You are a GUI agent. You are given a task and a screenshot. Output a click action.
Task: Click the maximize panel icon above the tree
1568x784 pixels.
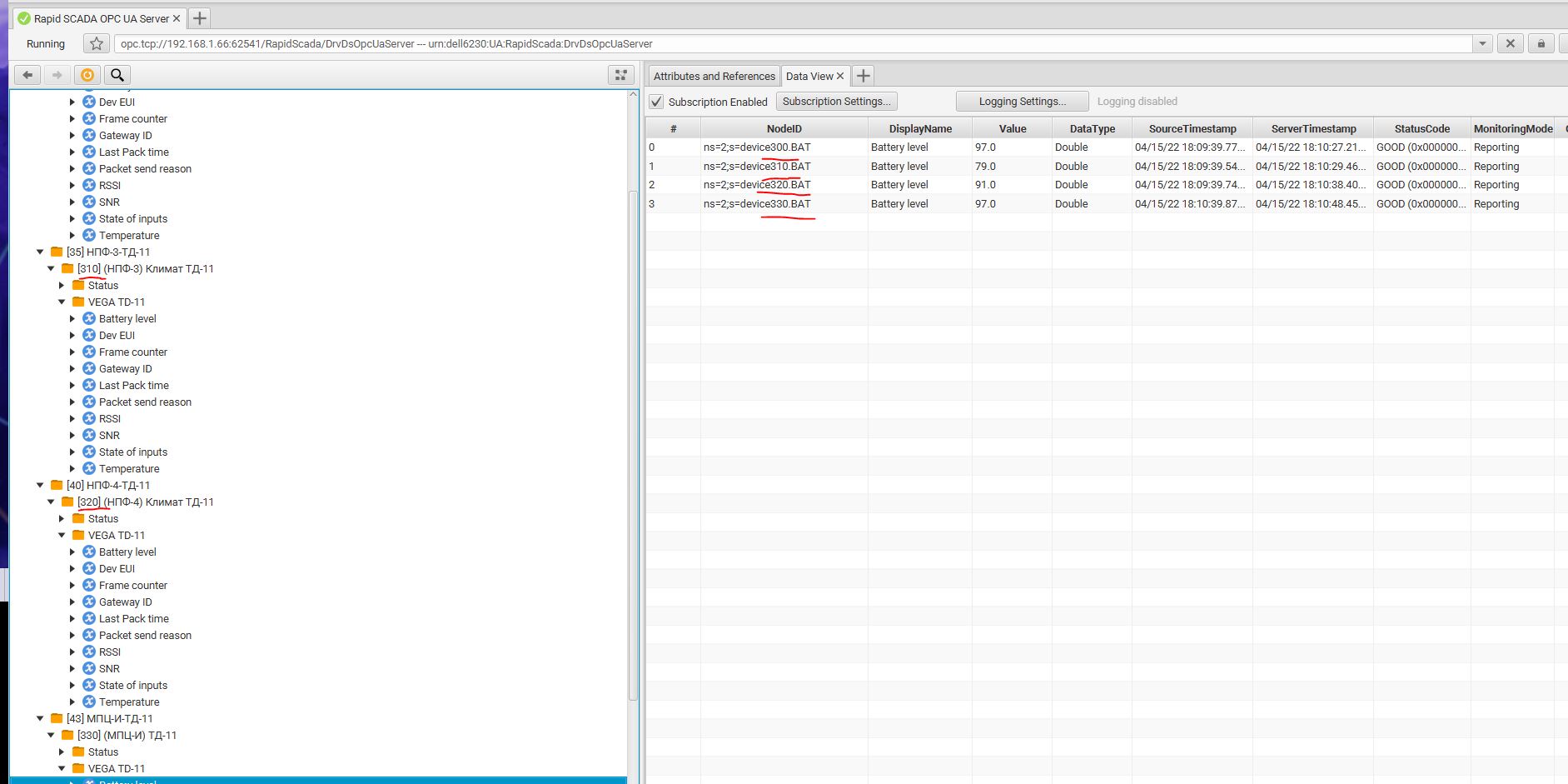(x=620, y=75)
